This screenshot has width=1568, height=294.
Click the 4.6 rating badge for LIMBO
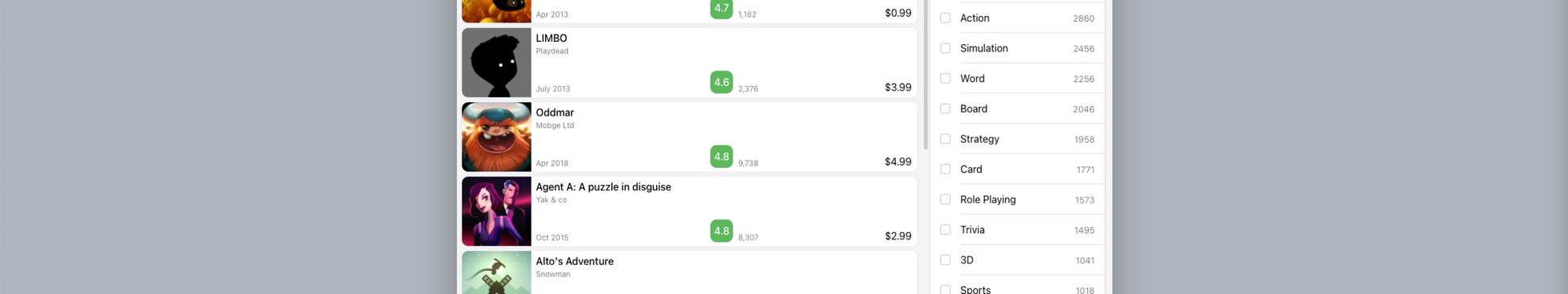(721, 82)
